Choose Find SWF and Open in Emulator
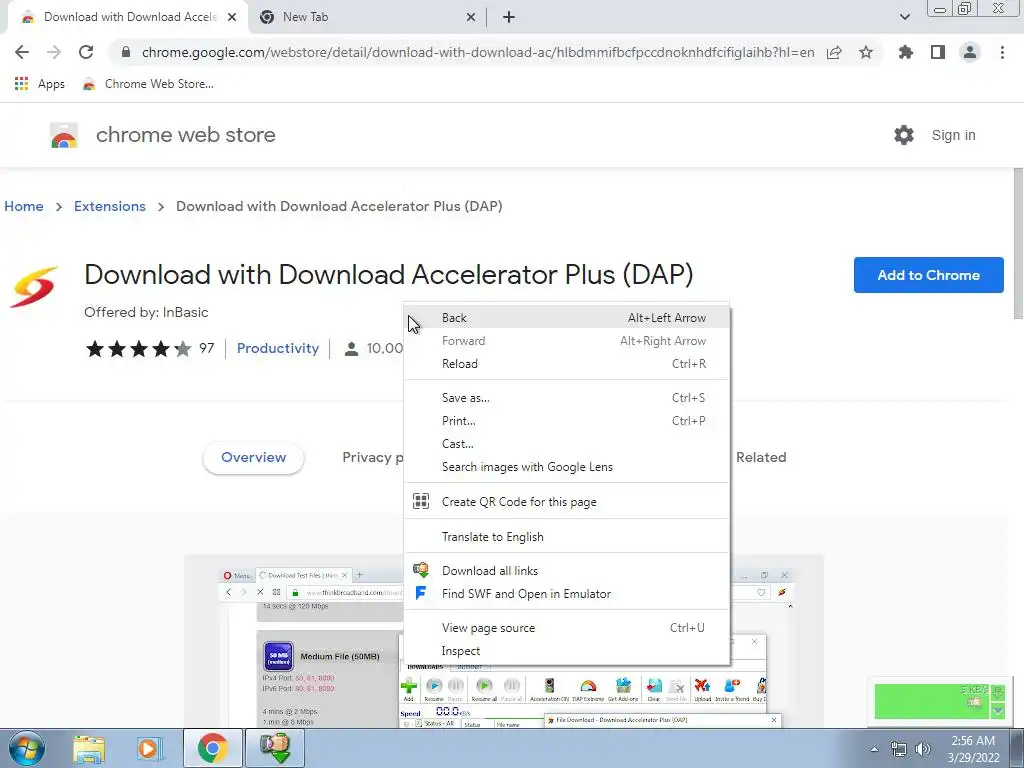Viewport: 1024px width, 768px height. 566,594
